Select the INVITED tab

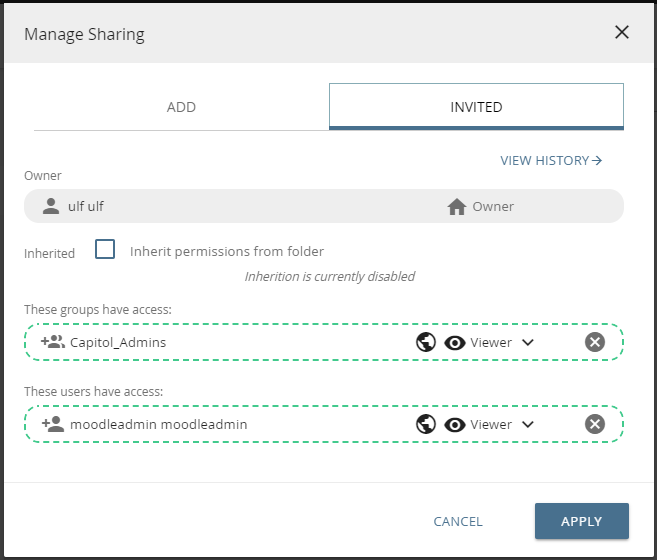click(476, 107)
